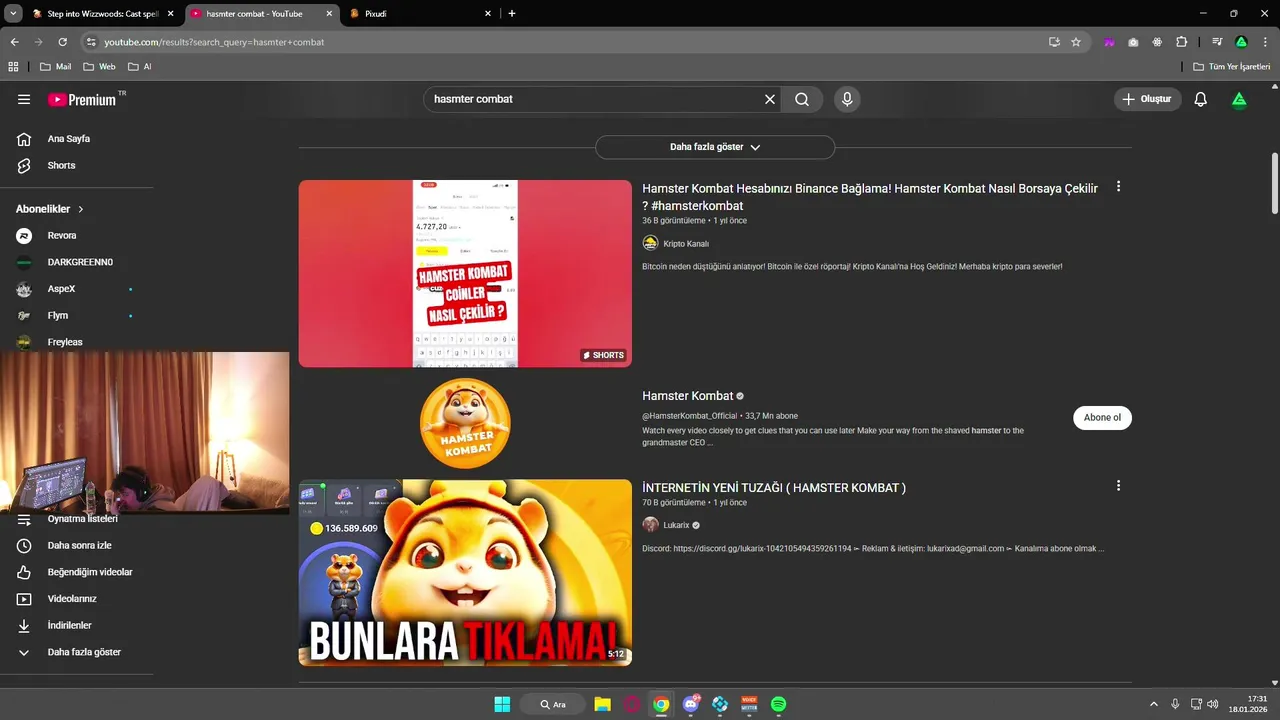Open İNTERNETİN YENİ TUZAĞI video title
1280x720 pixels.
[x=774, y=488]
